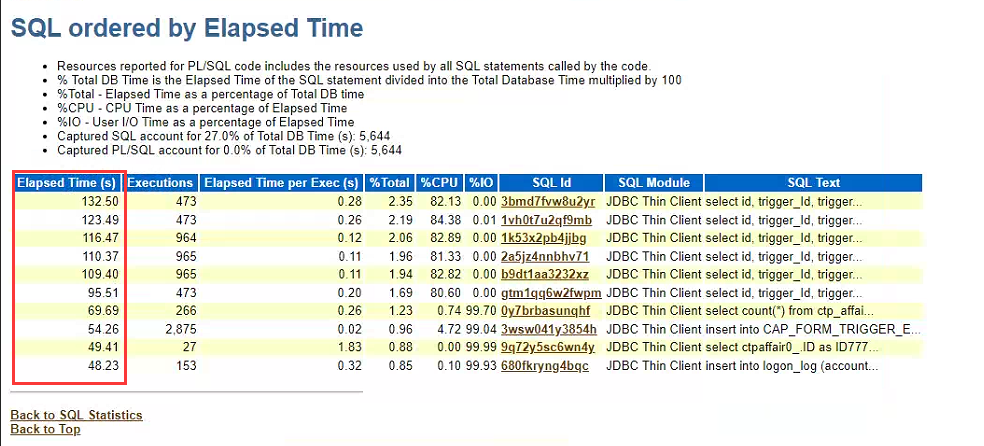Image resolution: width=984 pixels, height=446 pixels.
Task: Select the elapsed time value 49.41
Action: (x=104, y=347)
